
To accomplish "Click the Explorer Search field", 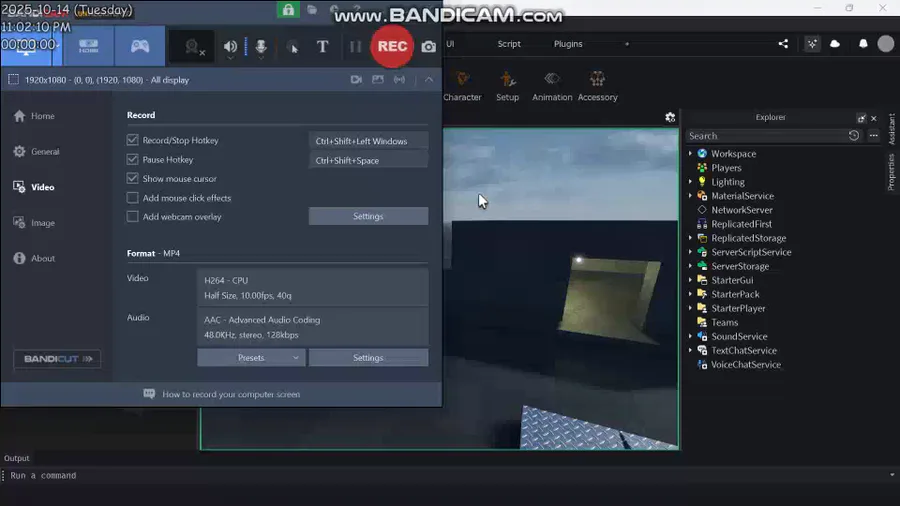I will click(766, 136).
